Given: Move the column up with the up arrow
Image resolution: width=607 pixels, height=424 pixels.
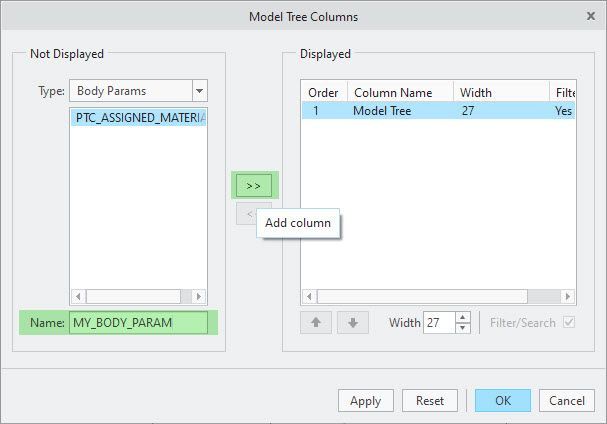Looking at the screenshot, I should click(315, 323).
